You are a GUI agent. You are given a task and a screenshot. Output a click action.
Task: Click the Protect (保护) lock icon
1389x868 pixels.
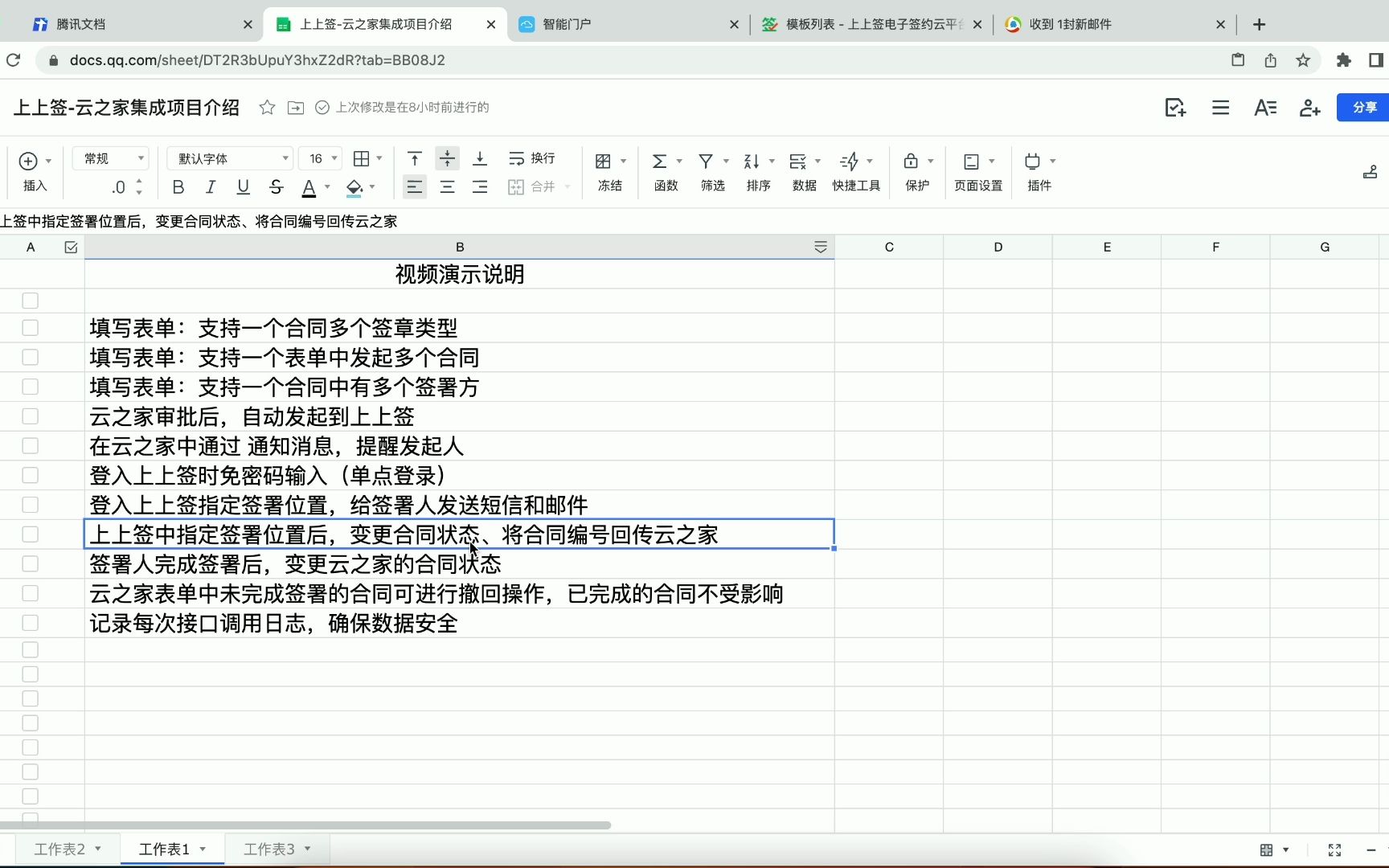(x=911, y=162)
